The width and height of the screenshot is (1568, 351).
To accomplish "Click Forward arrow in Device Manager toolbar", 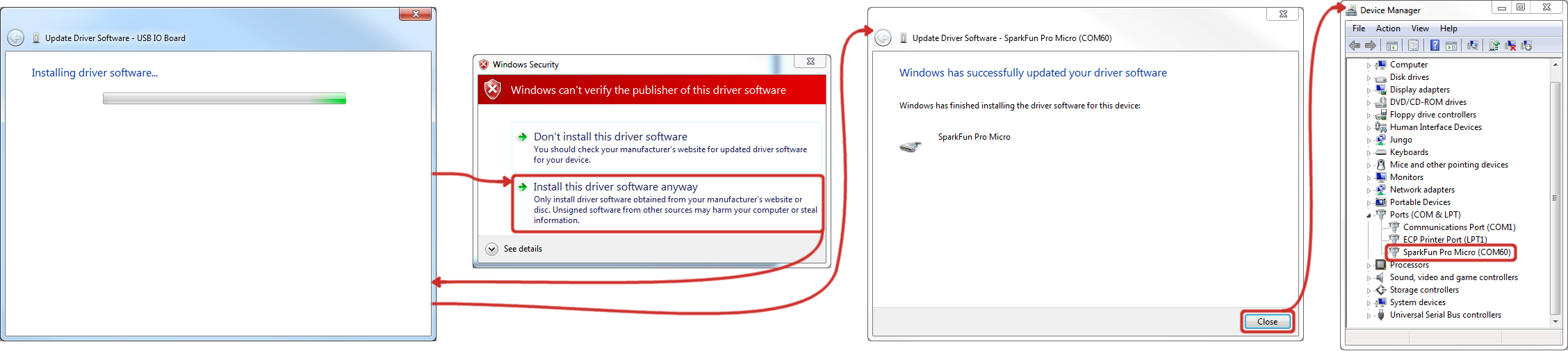I will [x=1370, y=46].
